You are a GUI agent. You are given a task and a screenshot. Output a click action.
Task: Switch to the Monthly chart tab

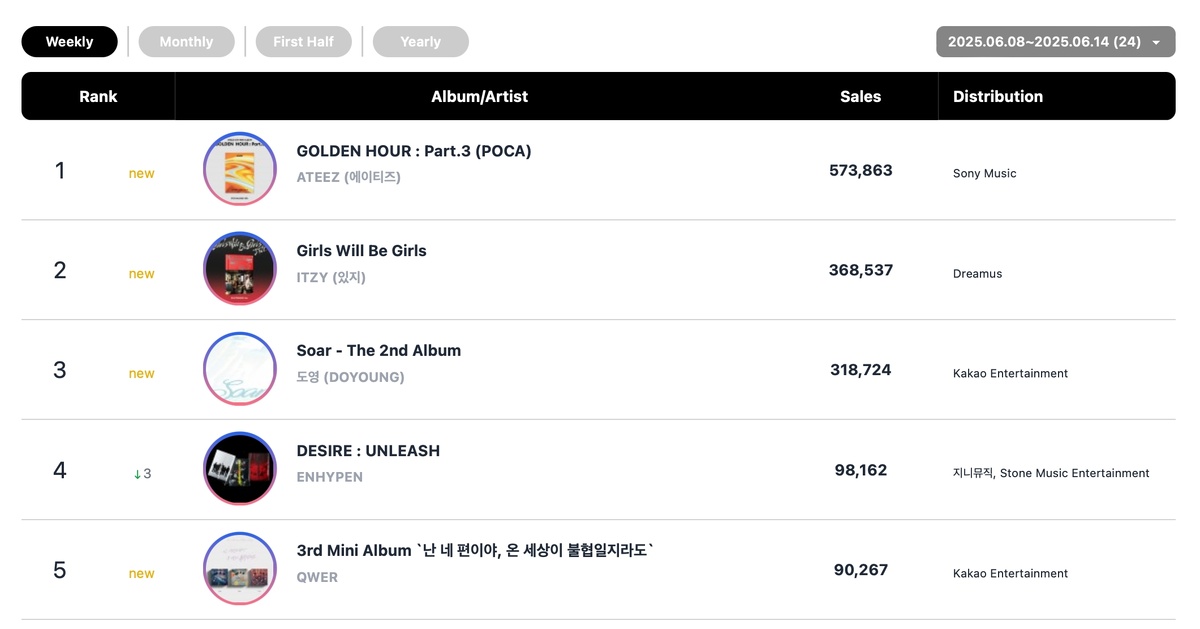coord(186,42)
